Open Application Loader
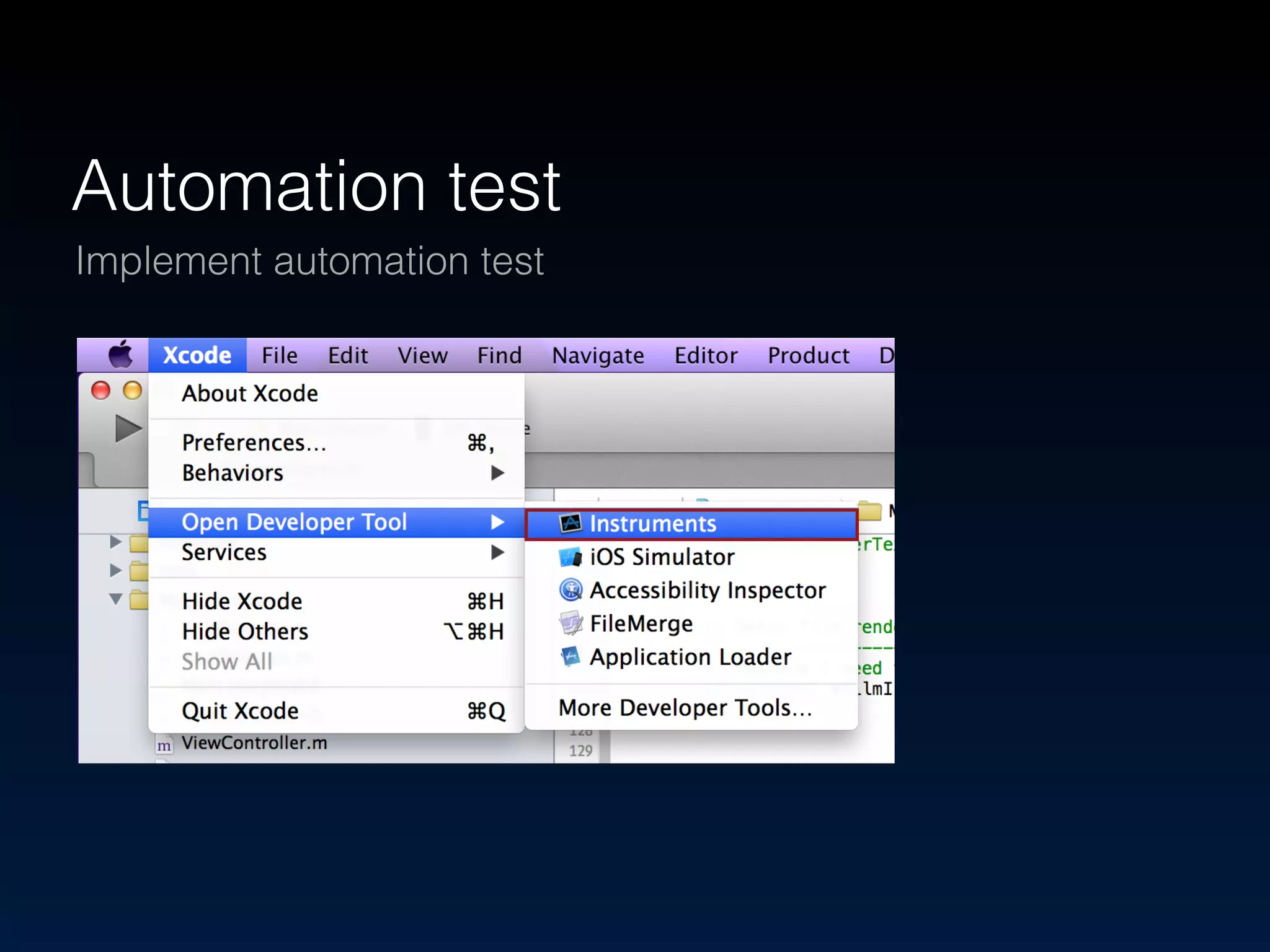Screen dimensions: 1270x952 (x=691, y=657)
